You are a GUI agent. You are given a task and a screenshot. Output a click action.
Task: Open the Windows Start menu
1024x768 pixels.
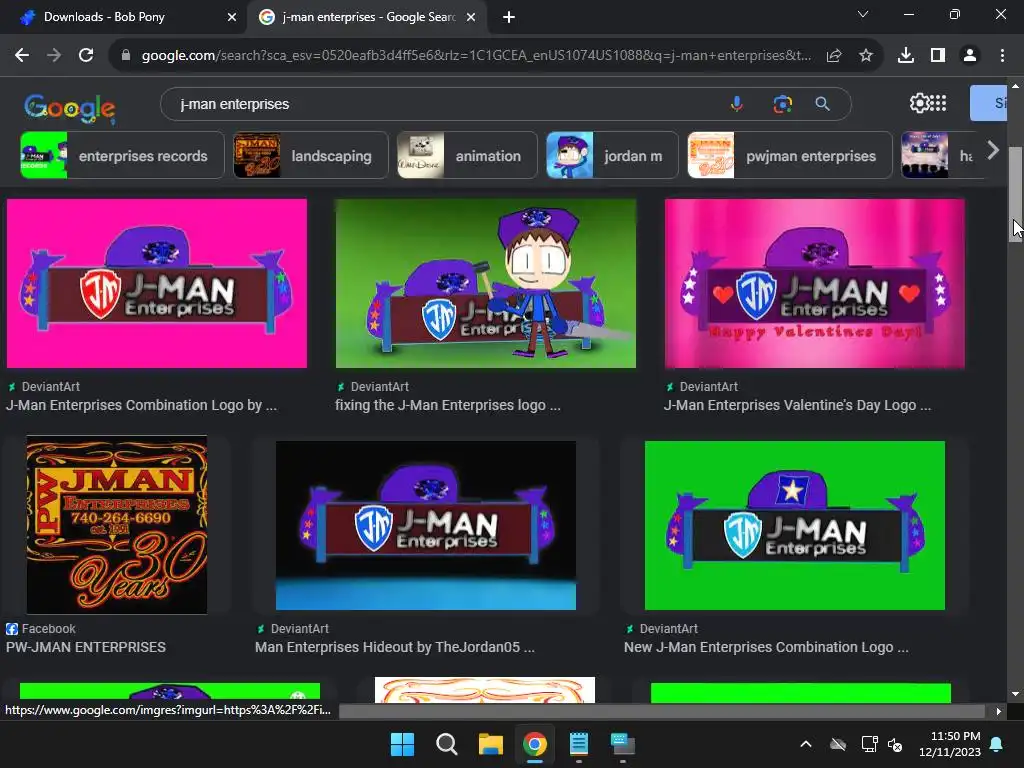[x=402, y=744]
